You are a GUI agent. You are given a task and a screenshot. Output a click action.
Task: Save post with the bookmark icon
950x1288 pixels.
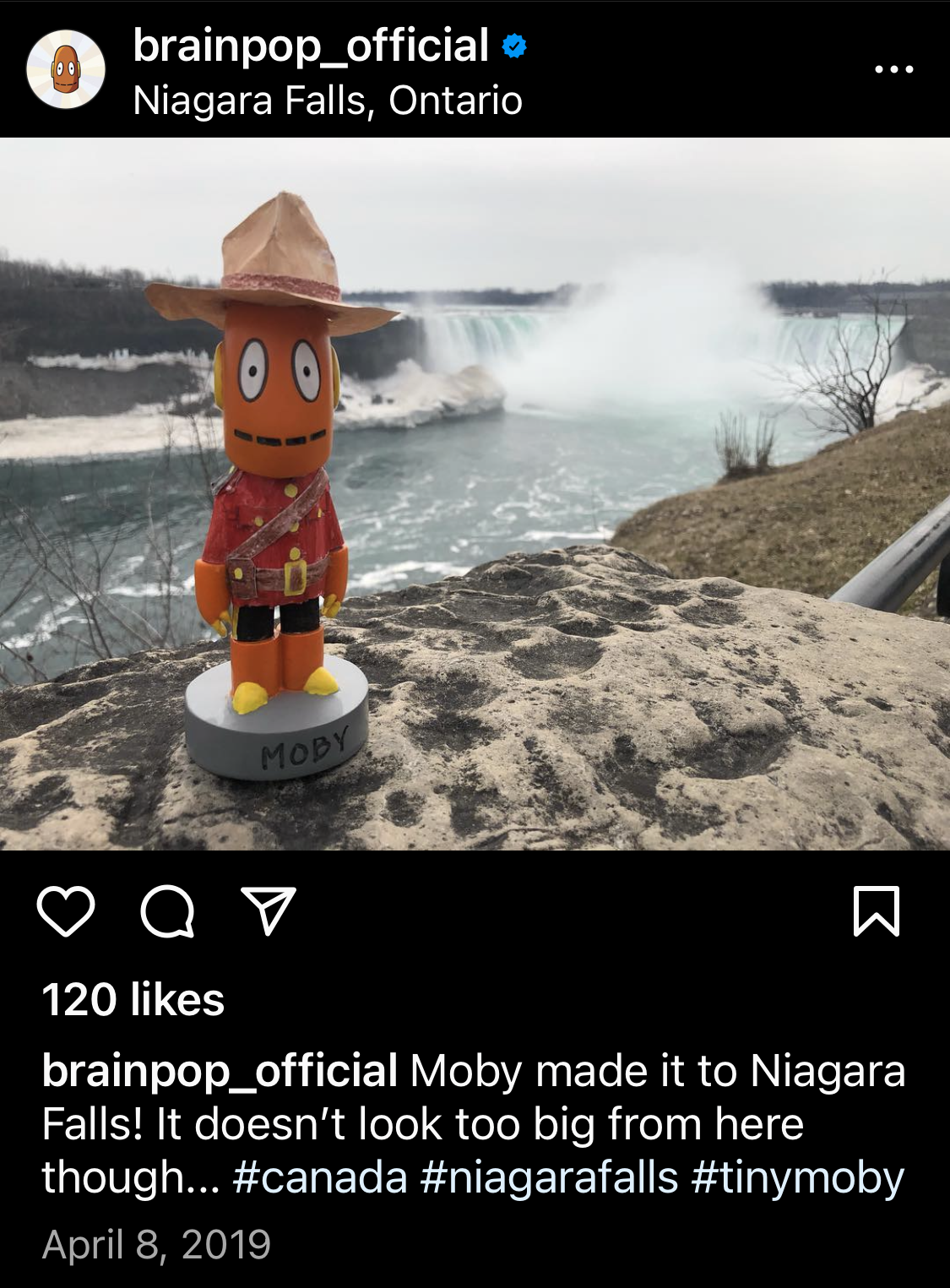[877, 911]
